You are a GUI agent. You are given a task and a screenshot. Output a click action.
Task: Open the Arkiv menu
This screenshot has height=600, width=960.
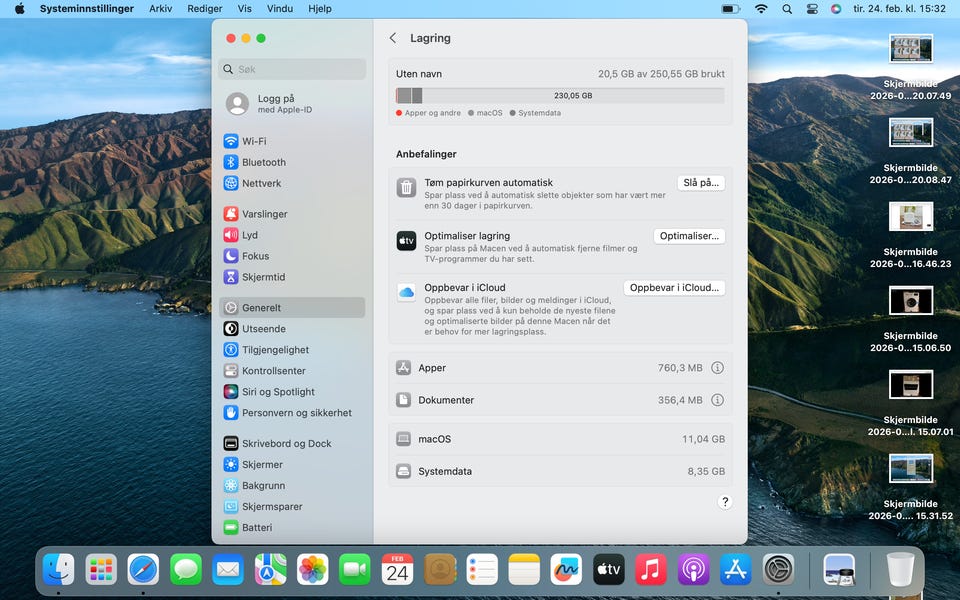coord(160,8)
